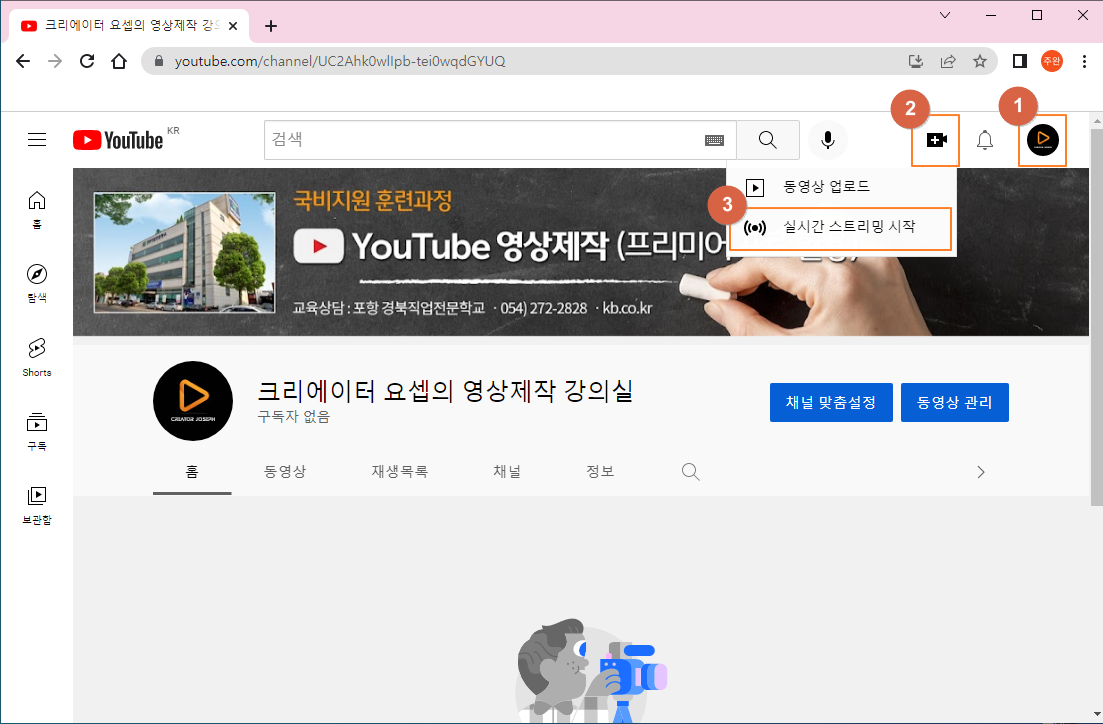This screenshot has width=1103, height=724.
Task: Select 실시간 스트리밍 시작 menu item
Action: pyautogui.click(x=841, y=227)
